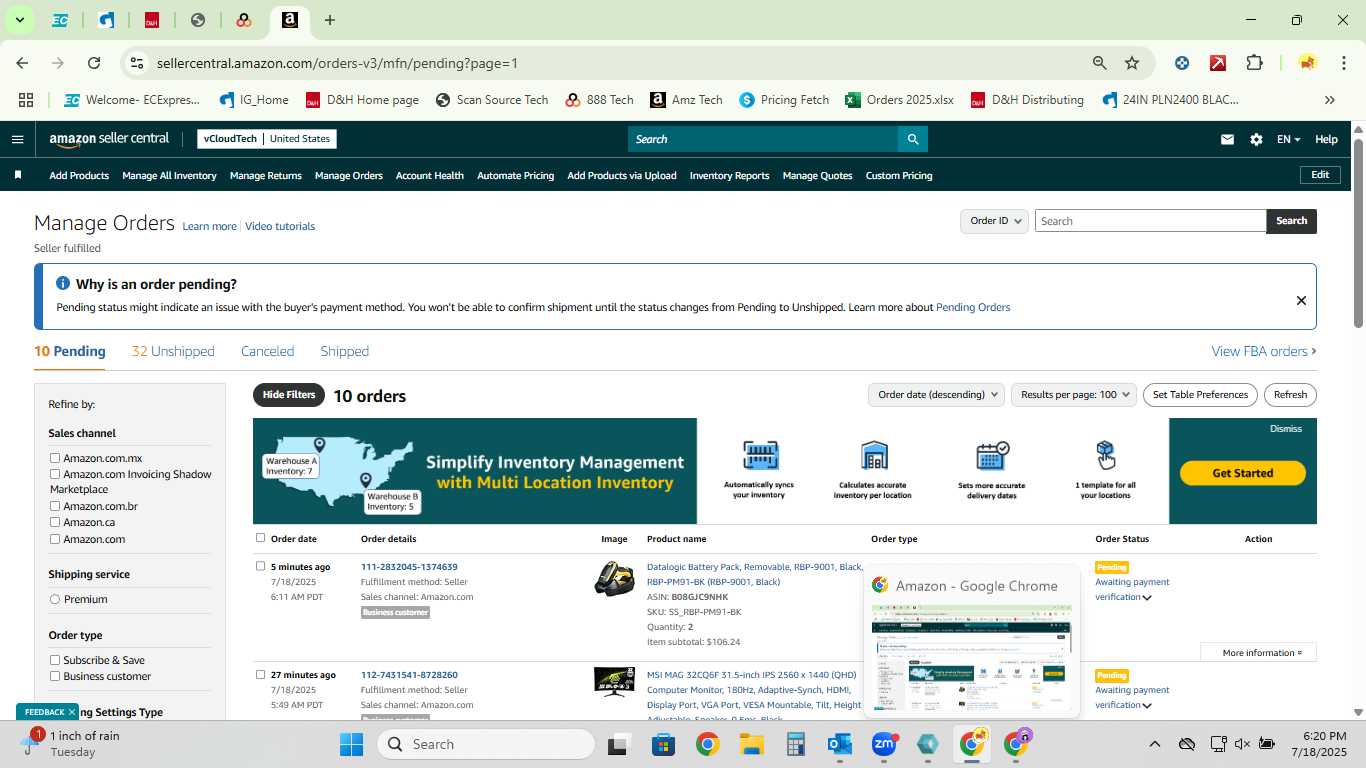Image resolution: width=1366 pixels, height=768 pixels.
Task: Show all bookmarks overflow chevron
Action: pos(1329,100)
